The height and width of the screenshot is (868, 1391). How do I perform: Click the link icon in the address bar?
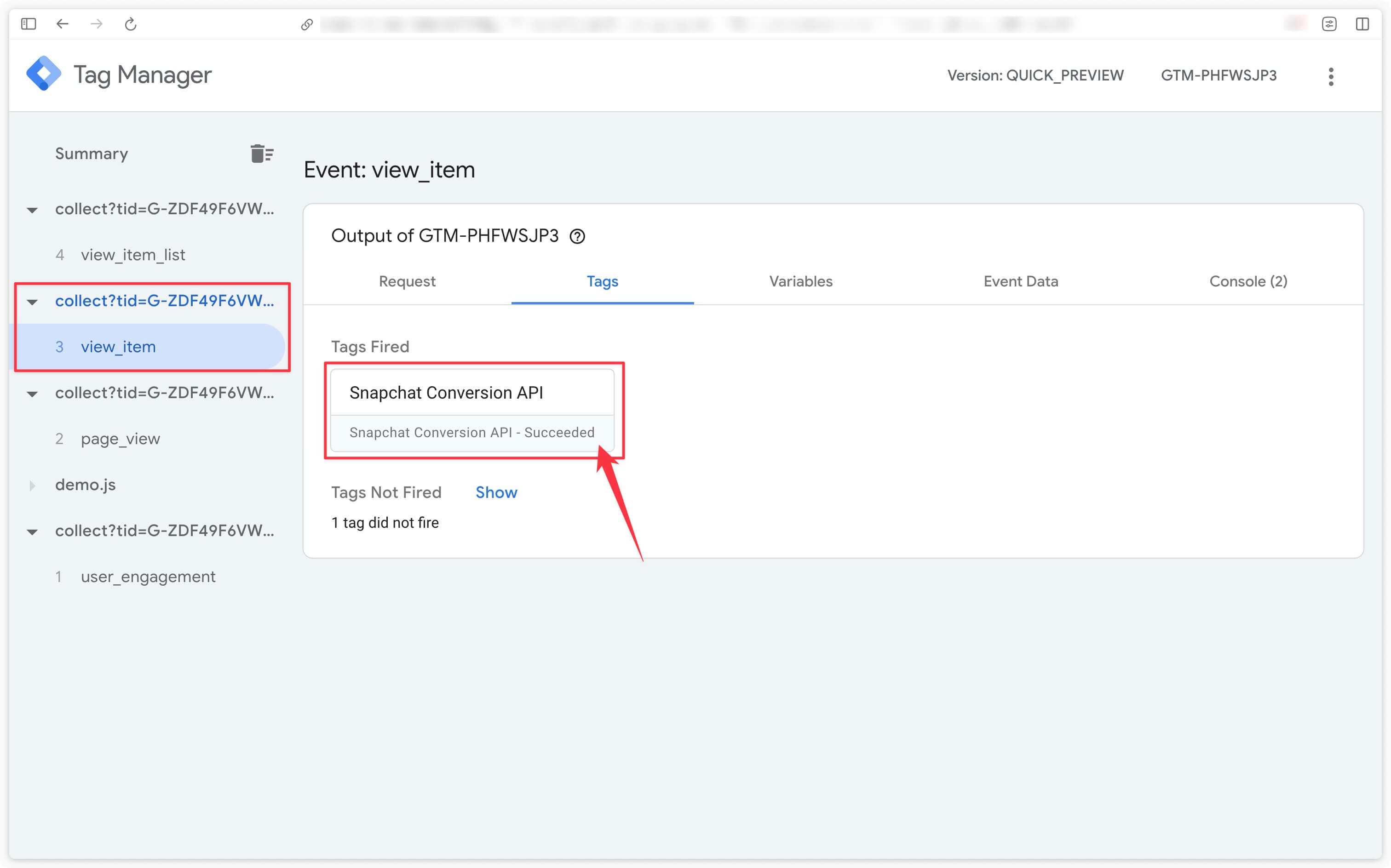307,24
